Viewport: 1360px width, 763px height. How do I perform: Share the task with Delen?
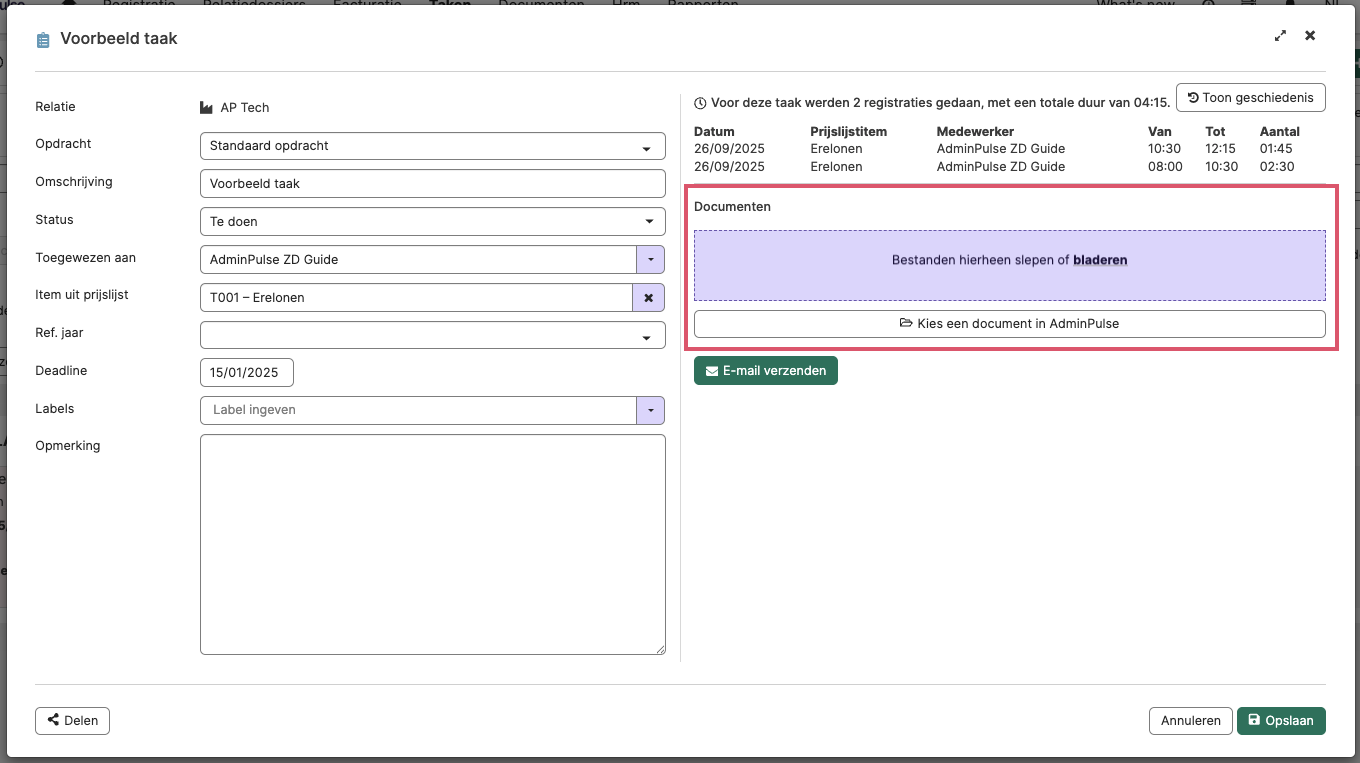72,721
